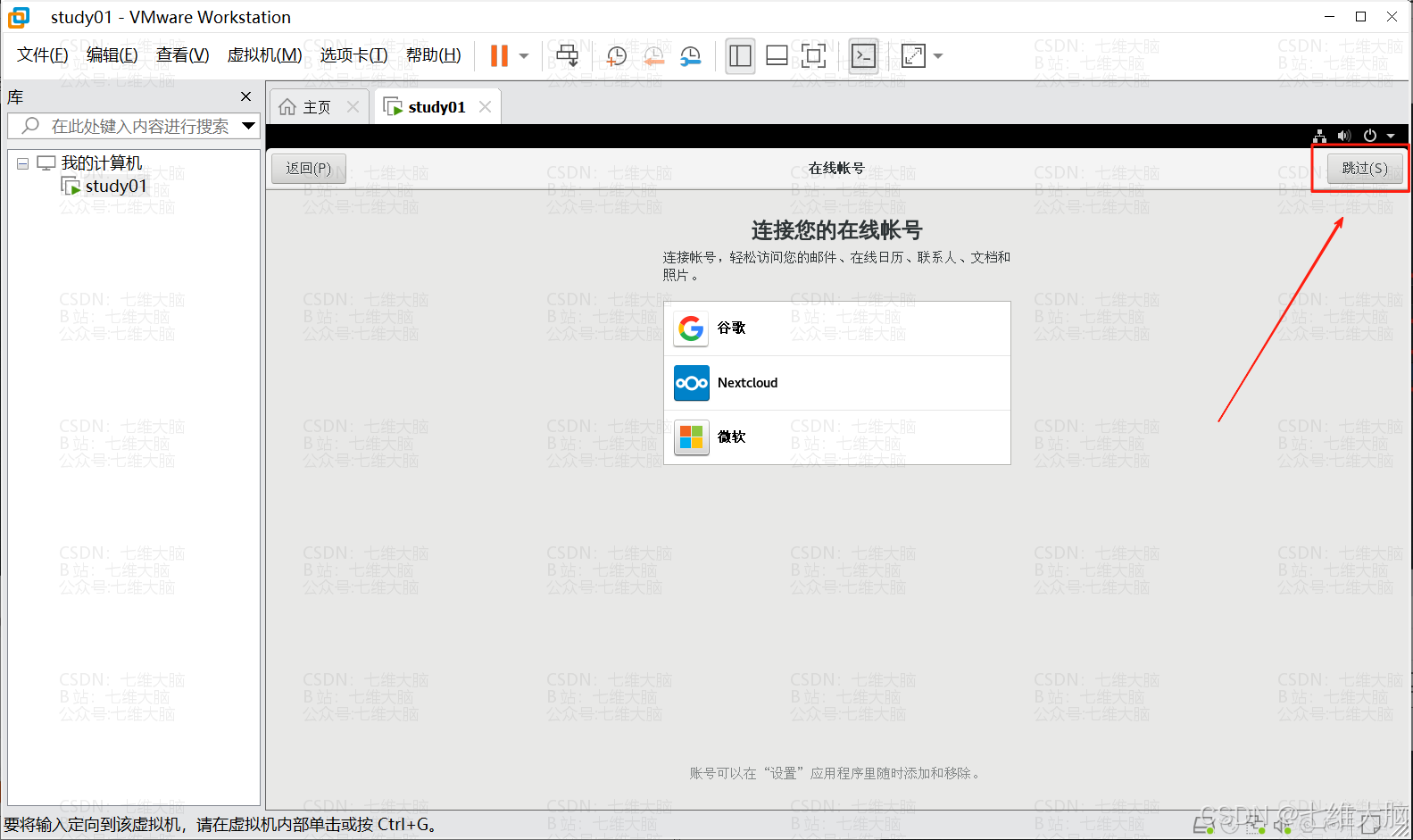Open the snapshot manager wrench-clock icon

click(691, 56)
